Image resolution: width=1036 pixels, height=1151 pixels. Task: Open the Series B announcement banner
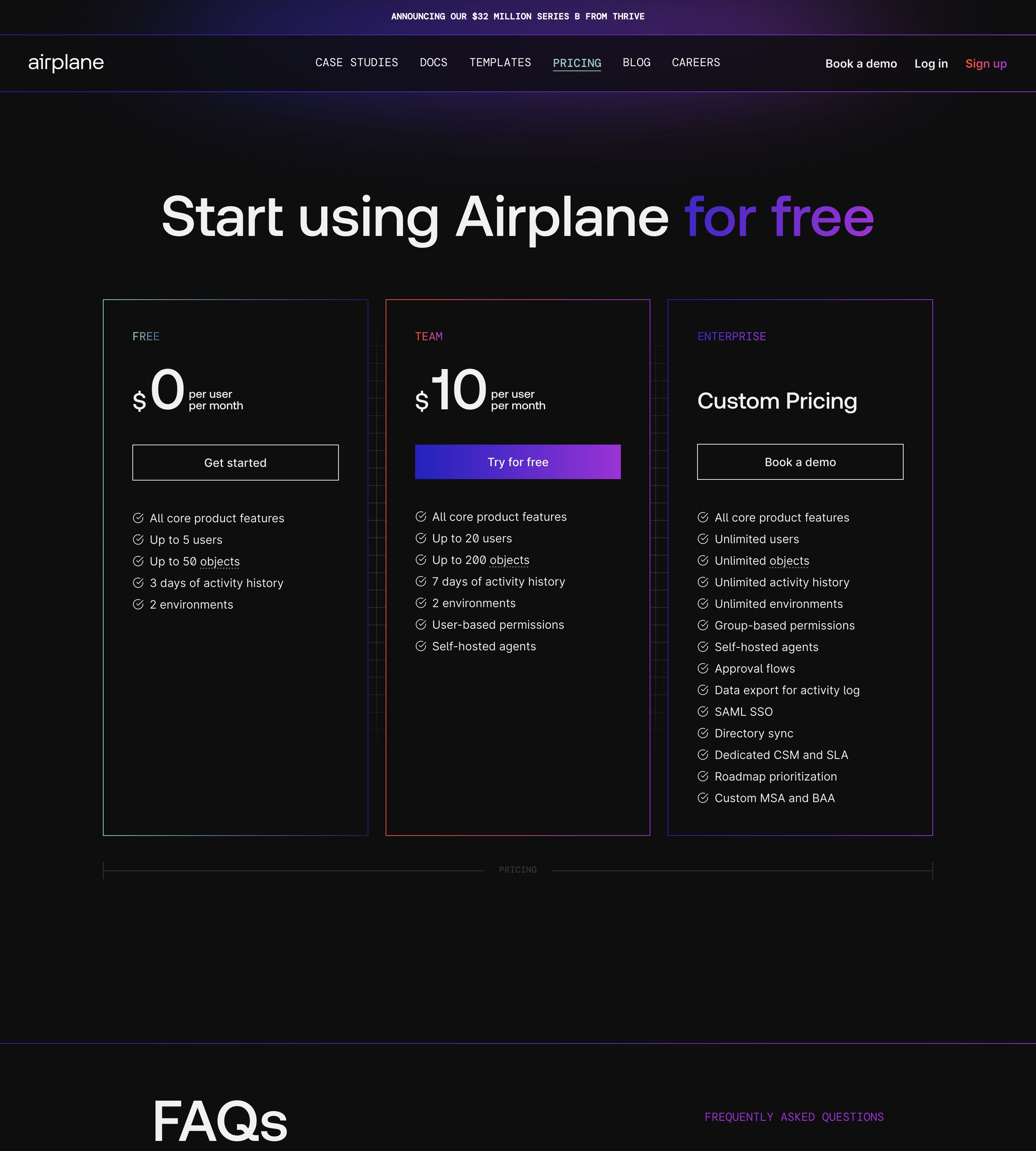[518, 17]
